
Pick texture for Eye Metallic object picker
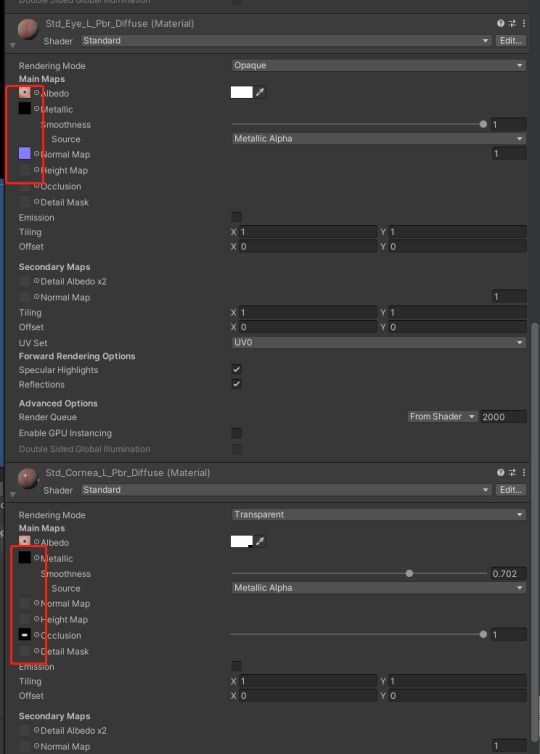tap(37, 109)
